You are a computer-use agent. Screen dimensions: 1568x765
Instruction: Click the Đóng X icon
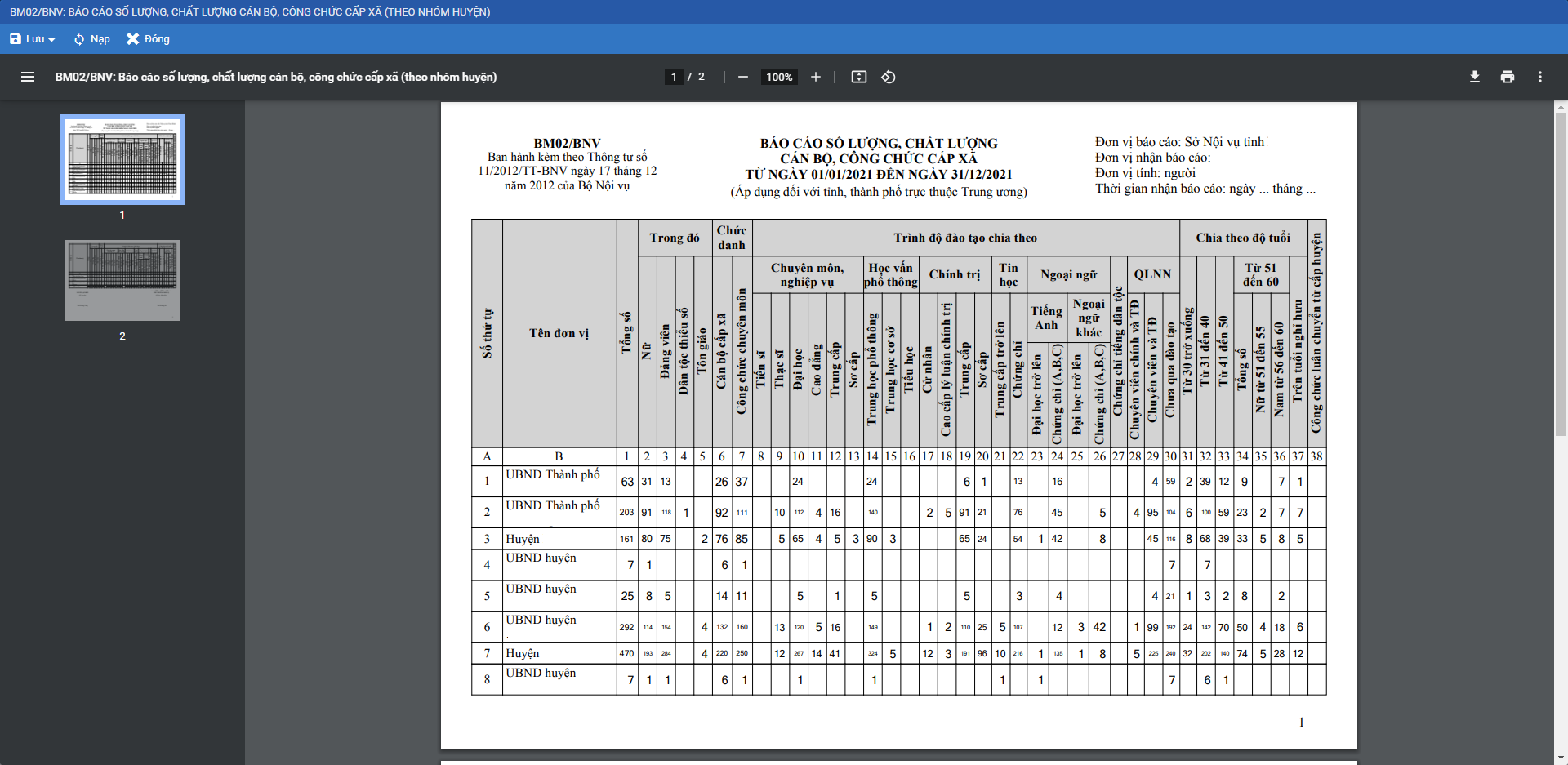click(x=132, y=39)
